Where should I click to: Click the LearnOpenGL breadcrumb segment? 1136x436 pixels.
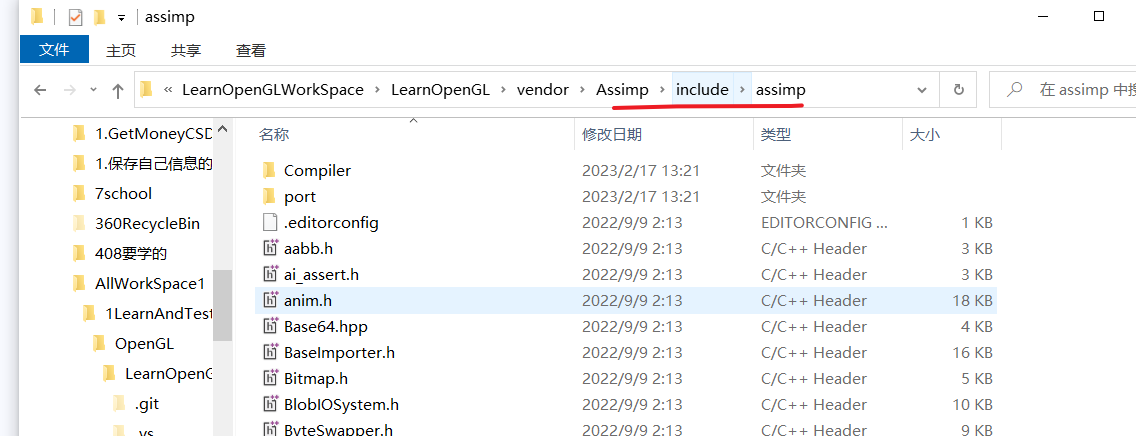coord(440,90)
